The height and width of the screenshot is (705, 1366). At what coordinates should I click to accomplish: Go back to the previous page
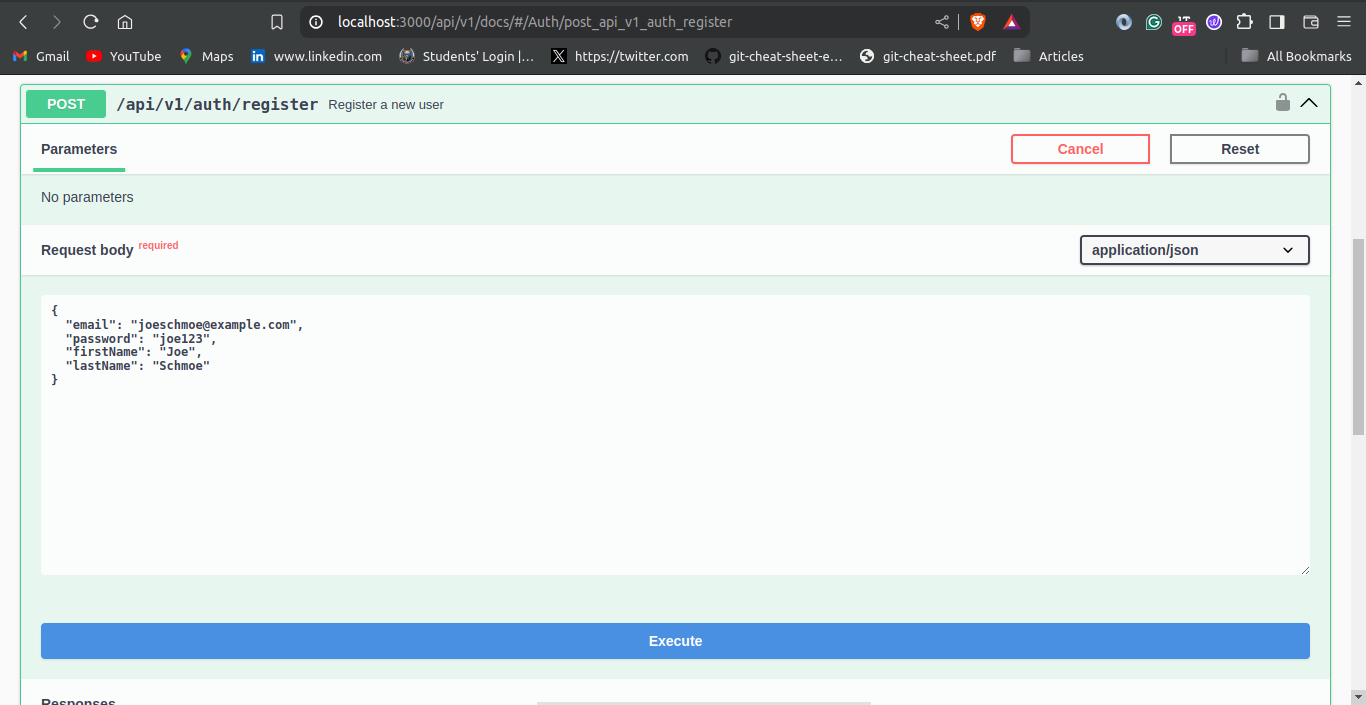coord(23,21)
